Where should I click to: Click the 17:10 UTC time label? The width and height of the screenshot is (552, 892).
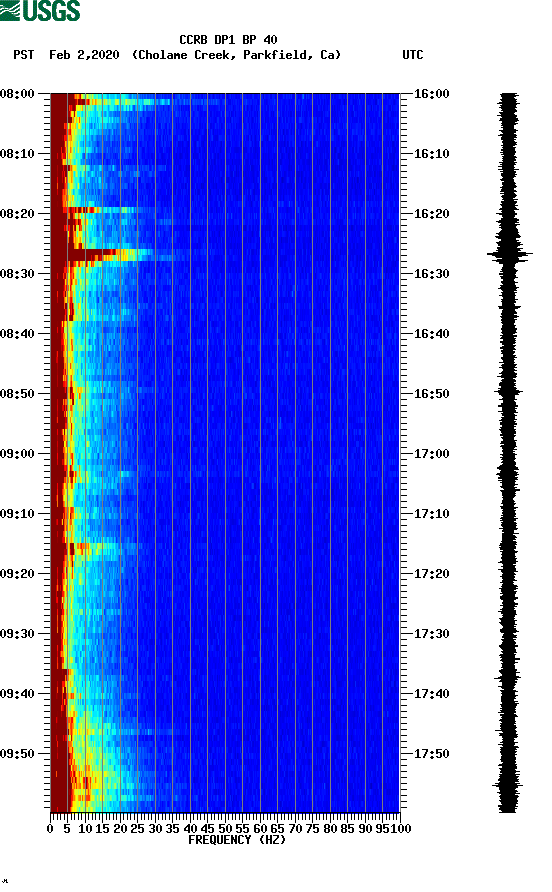tap(431, 514)
